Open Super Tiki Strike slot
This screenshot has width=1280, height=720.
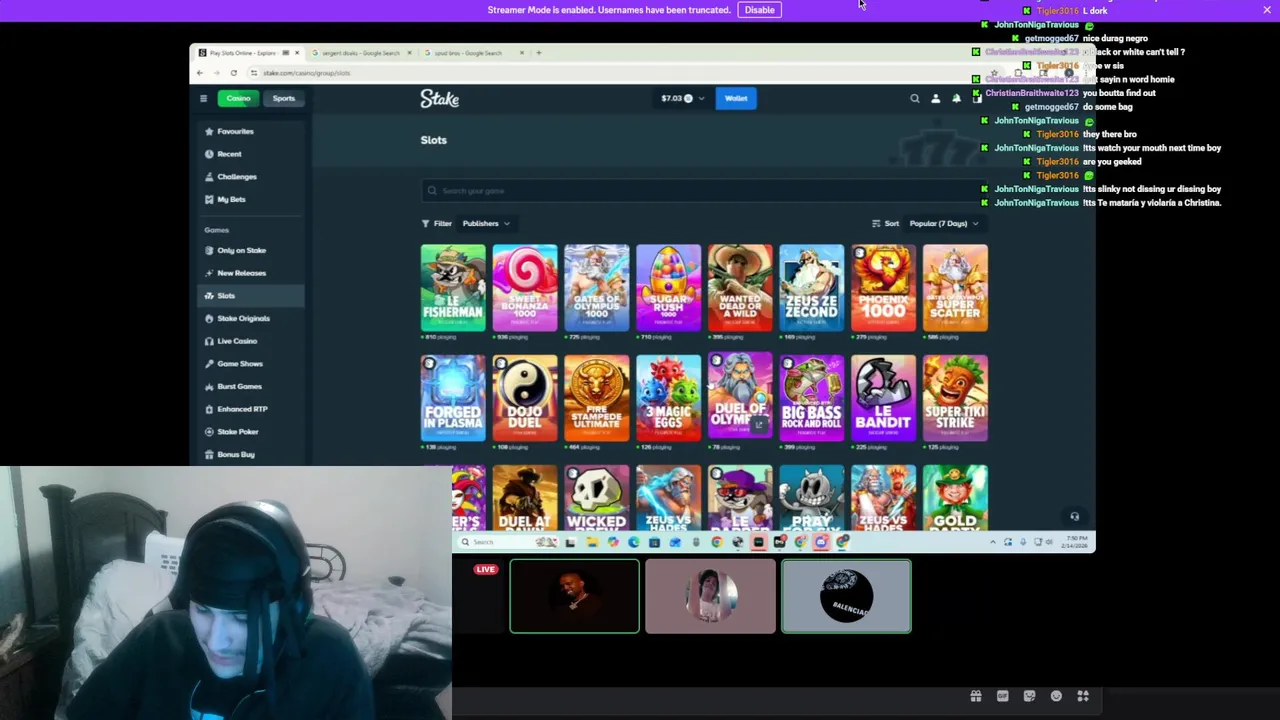955,397
